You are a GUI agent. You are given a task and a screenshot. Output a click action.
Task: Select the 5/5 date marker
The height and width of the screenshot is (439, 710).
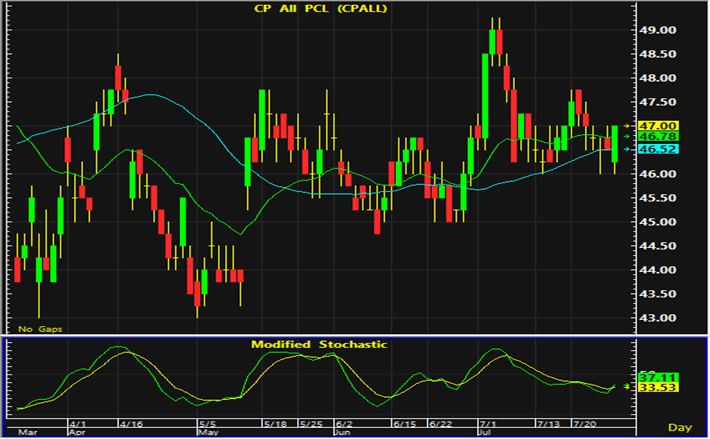click(208, 424)
